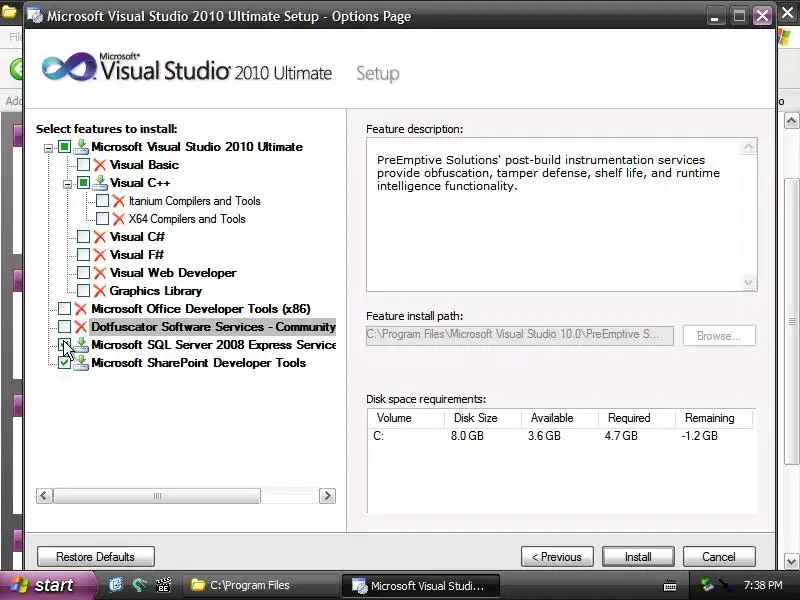The height and width of the screenshot is (600, 800).
Task: Select Microsoft SQL Server 2008 Express Service item
Action: tap(213, 345)
